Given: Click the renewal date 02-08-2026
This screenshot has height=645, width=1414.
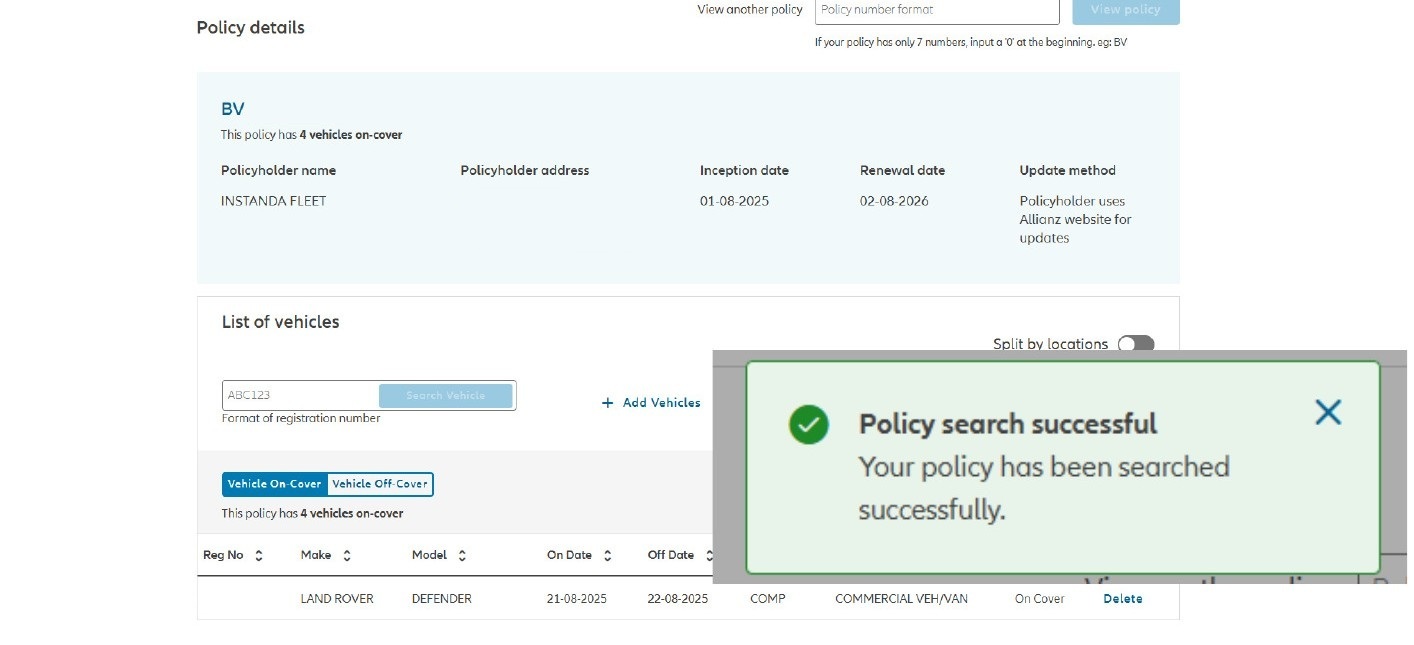Looking at the screenshot, I should point(894,201).
